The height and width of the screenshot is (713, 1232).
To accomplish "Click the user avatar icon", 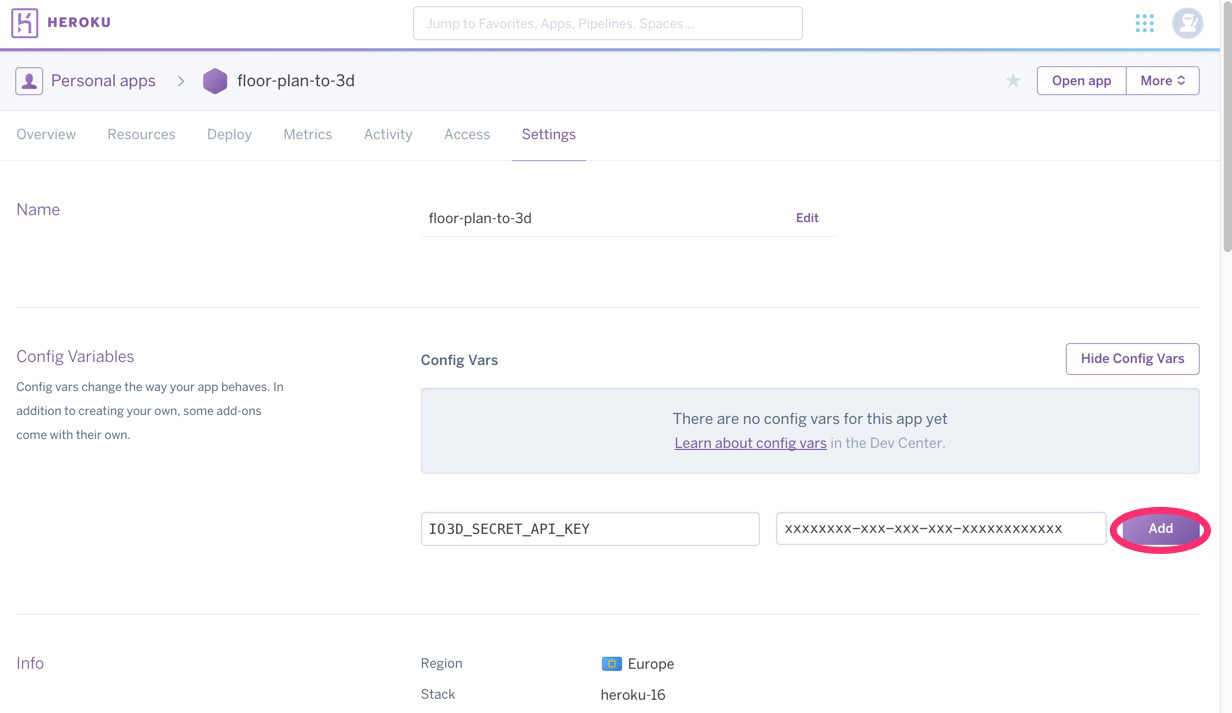I will [x=1187, y=23].
